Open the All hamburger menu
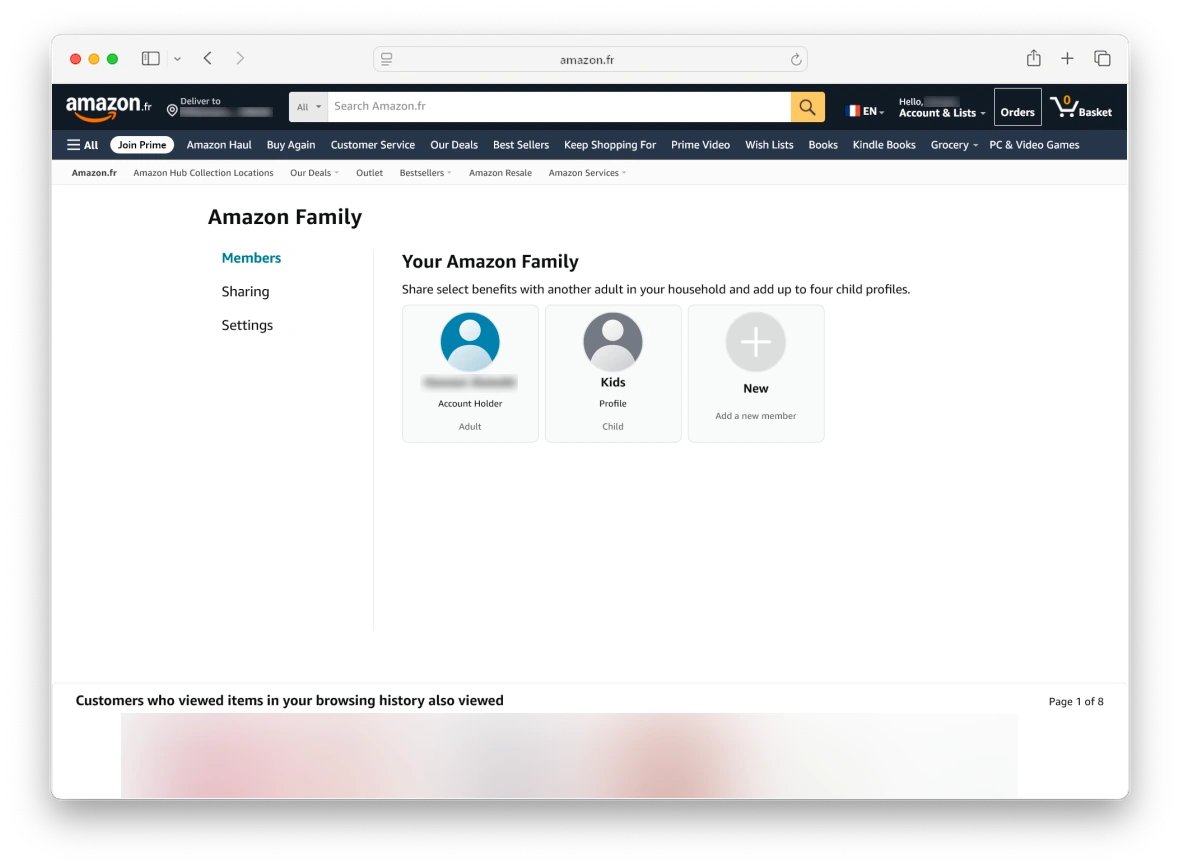 click(83, 144)
